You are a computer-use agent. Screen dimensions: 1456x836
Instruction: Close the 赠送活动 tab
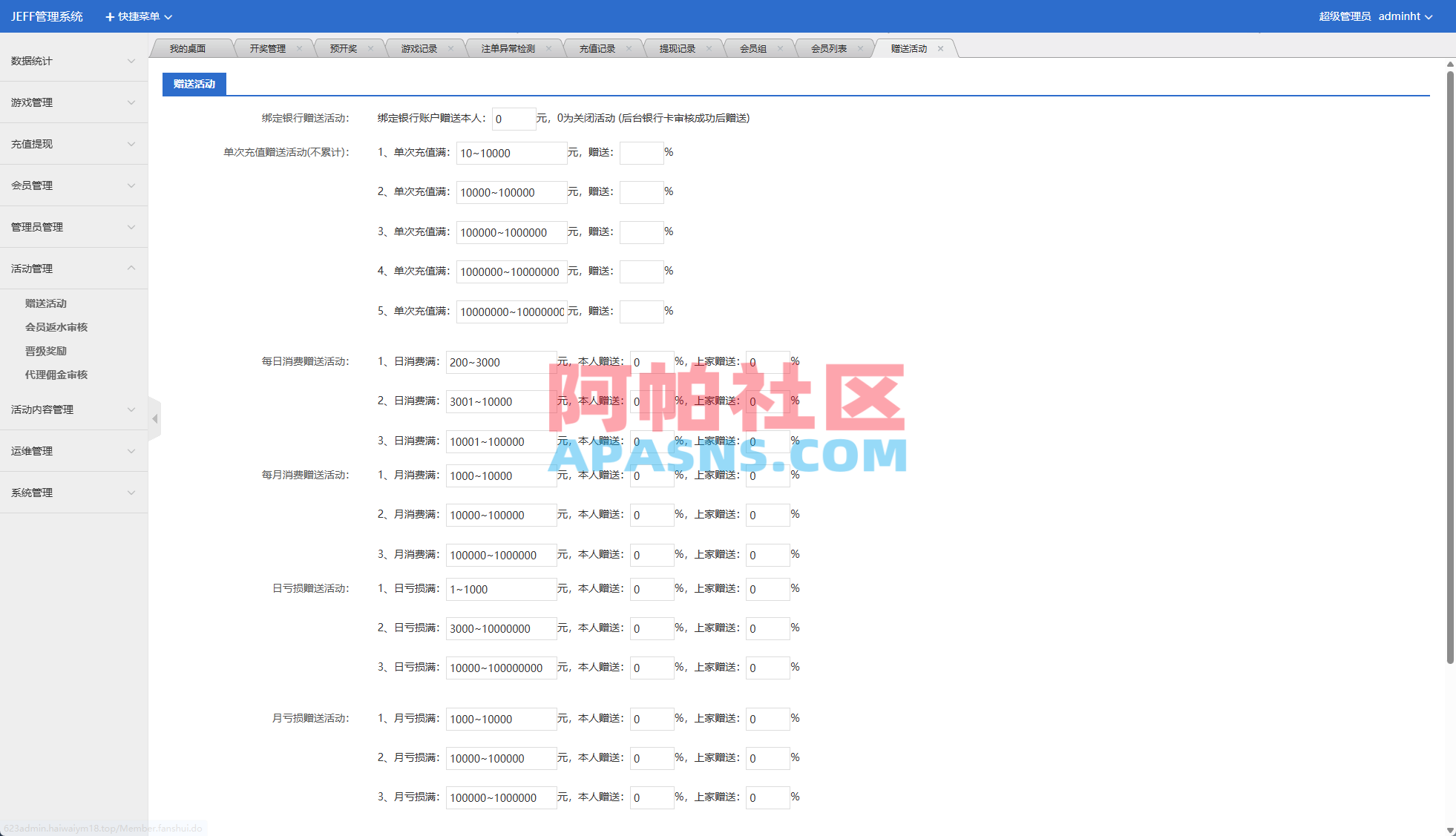click(x=940, y=49)
